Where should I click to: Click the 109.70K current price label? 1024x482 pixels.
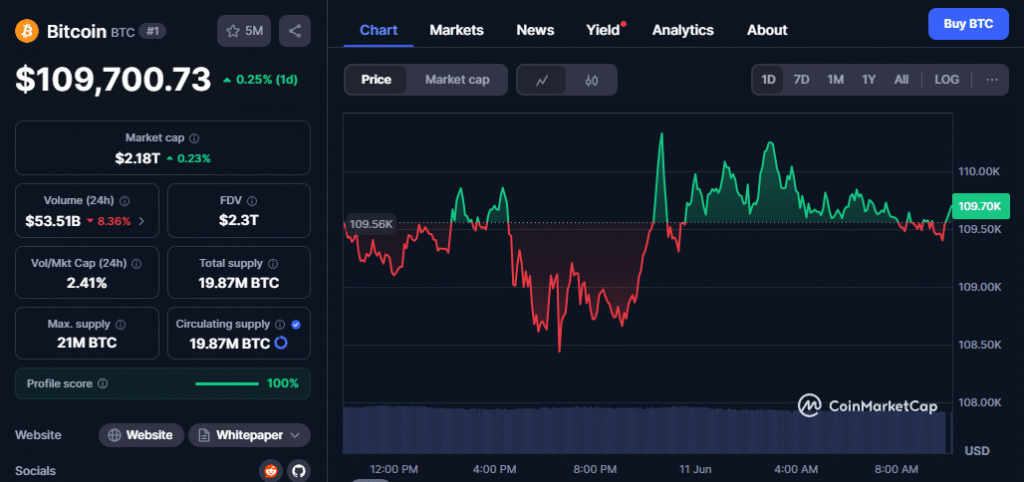[980, 206]
